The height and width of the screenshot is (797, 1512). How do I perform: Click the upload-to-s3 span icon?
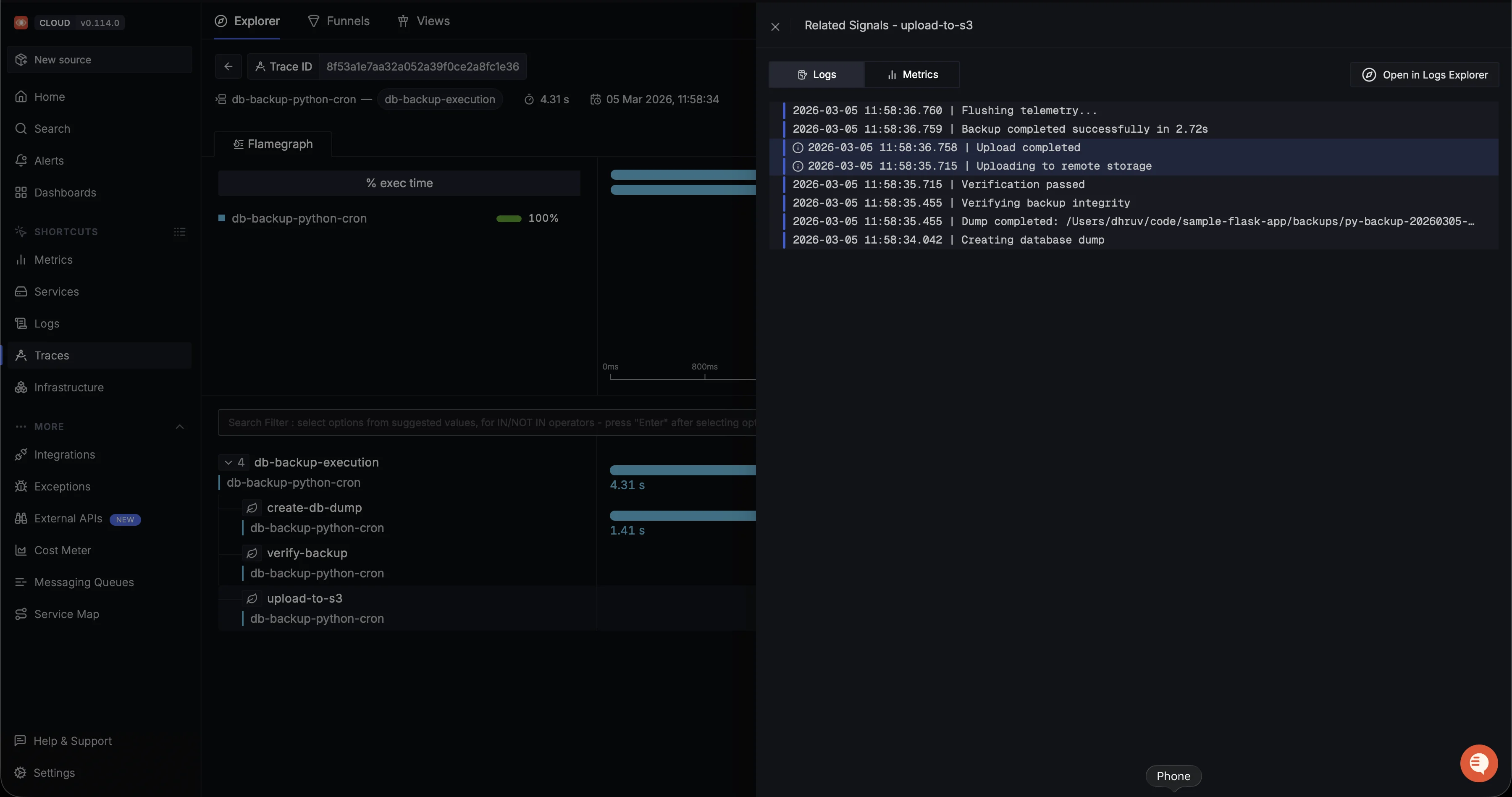[x=252, y=599]
